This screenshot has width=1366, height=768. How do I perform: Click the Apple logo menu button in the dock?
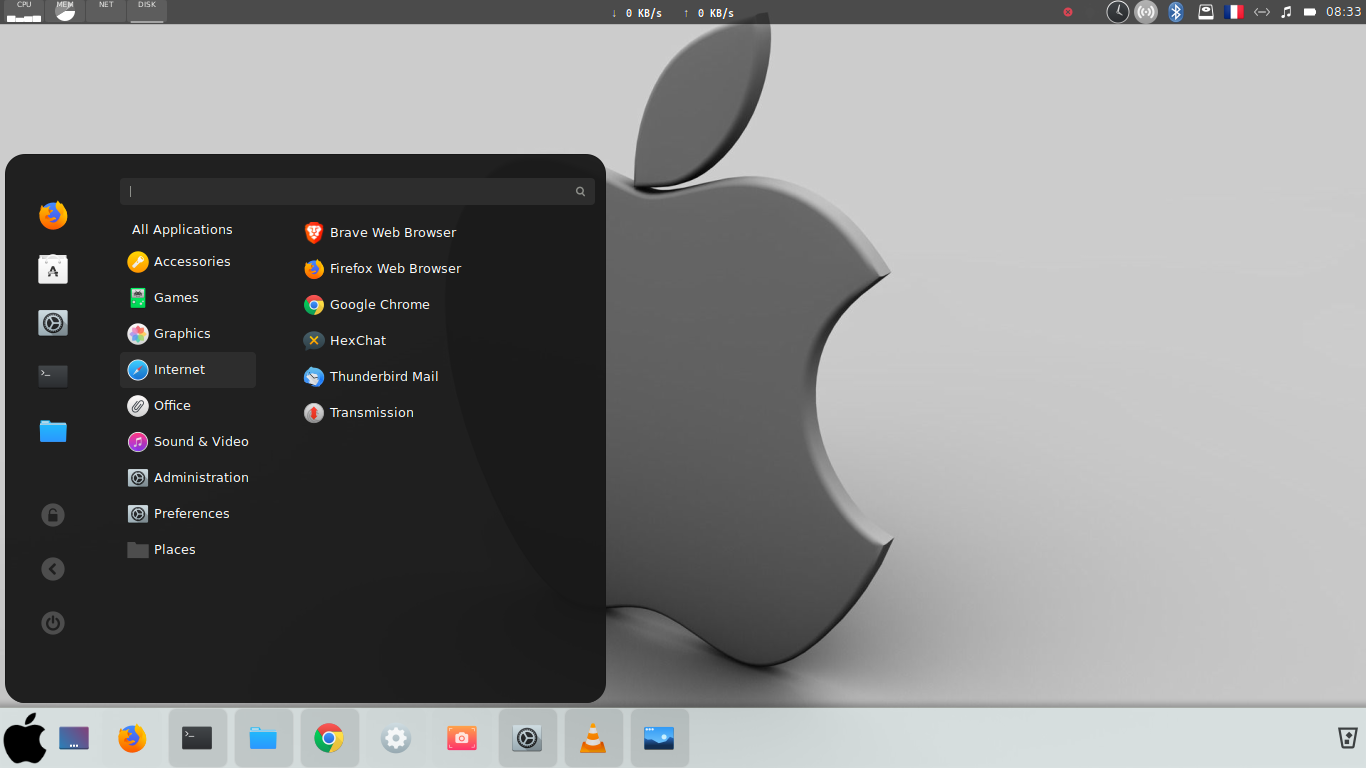pyautogui.click(x=25, y=739)
